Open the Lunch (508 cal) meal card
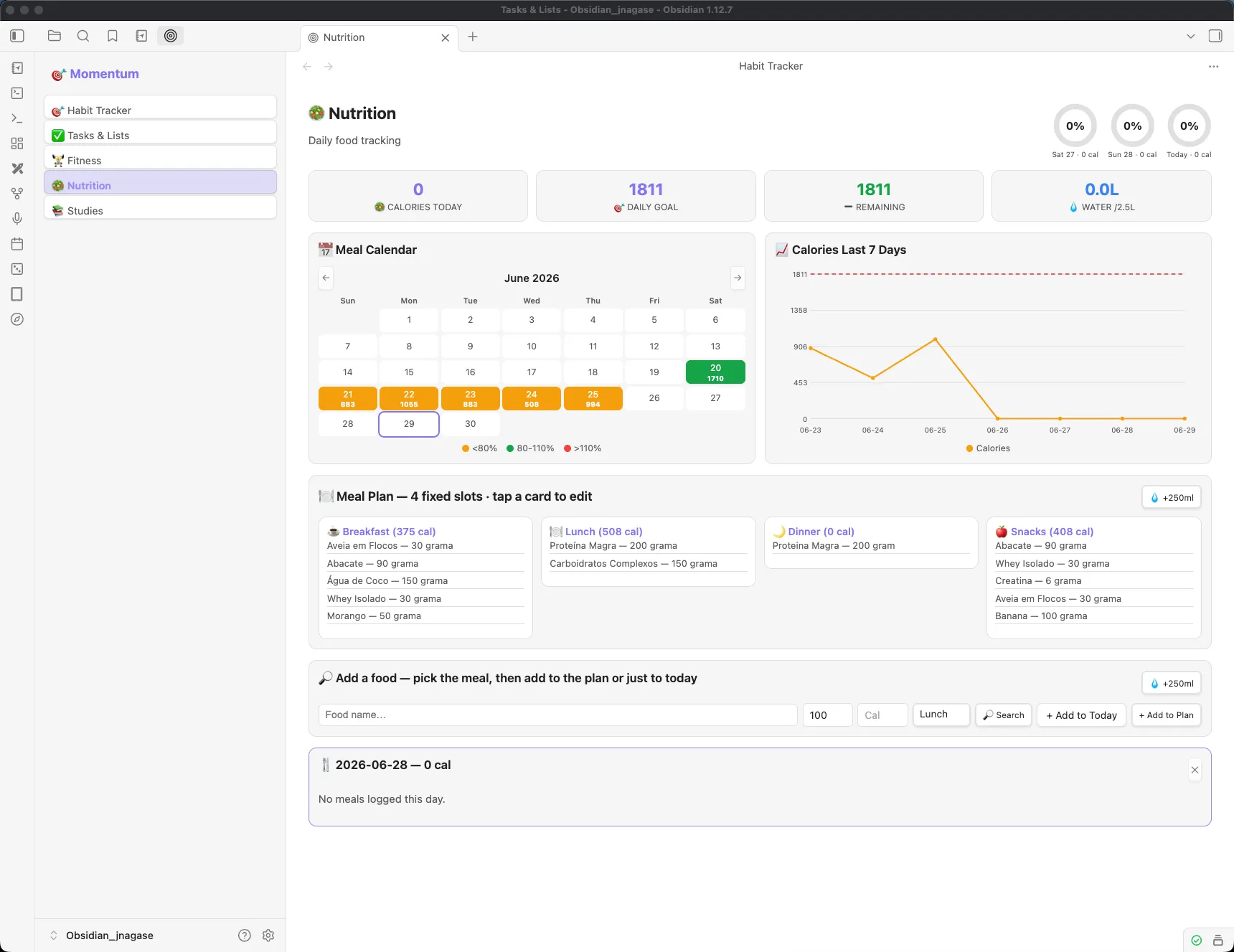 pos(649,551)
